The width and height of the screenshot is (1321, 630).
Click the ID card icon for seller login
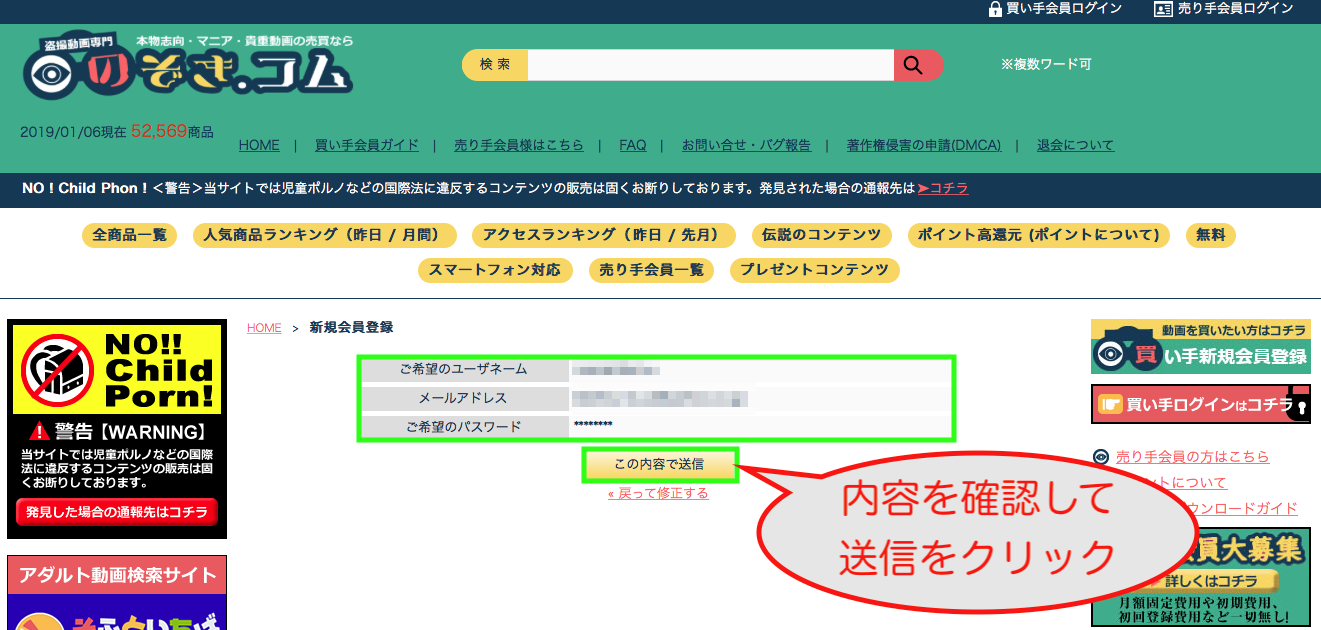tap(1163, 9)
